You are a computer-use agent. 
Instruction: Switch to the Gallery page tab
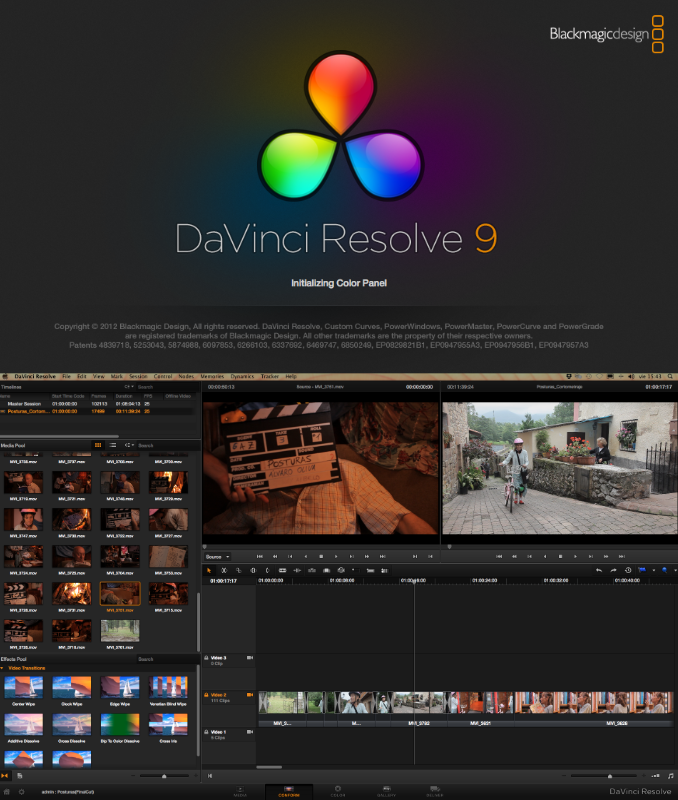pyautogui.click(x=386, y=792)
